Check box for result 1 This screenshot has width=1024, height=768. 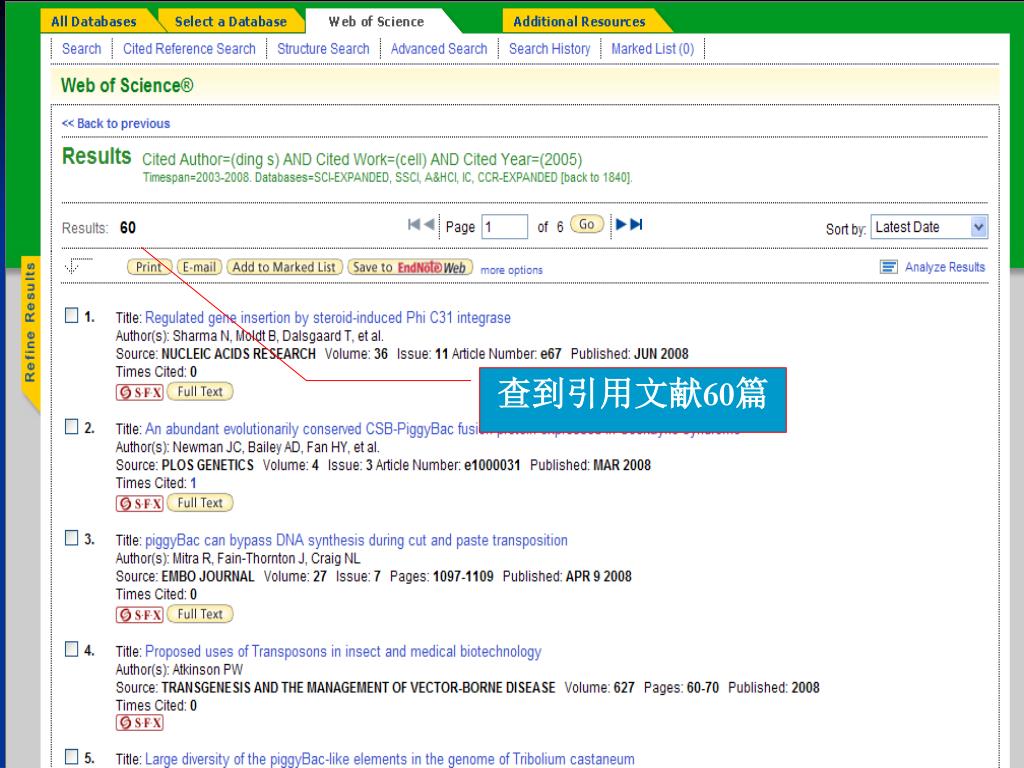(72, 315)
